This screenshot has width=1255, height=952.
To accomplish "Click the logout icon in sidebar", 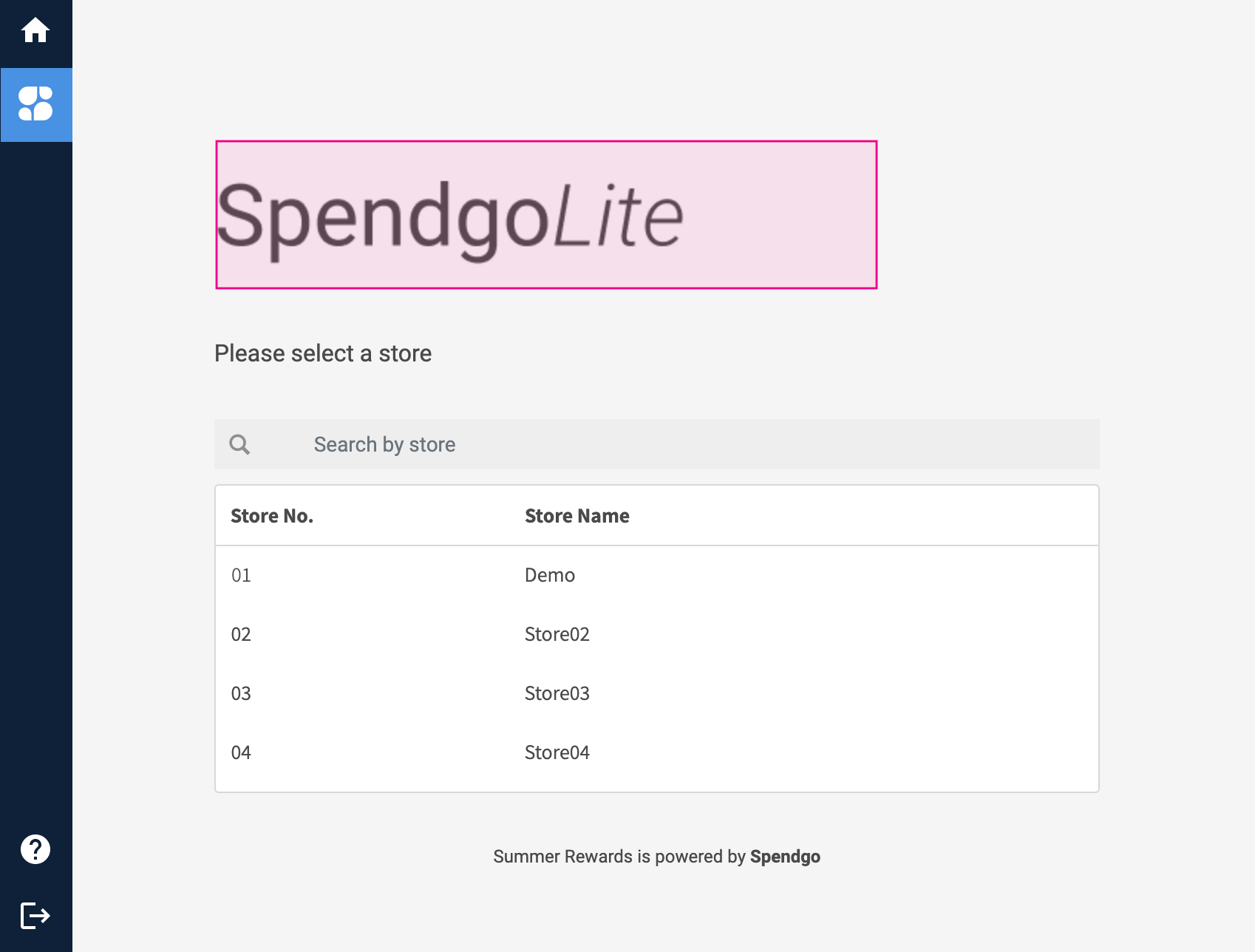I will pyautogui.click(x=35, y=916).
